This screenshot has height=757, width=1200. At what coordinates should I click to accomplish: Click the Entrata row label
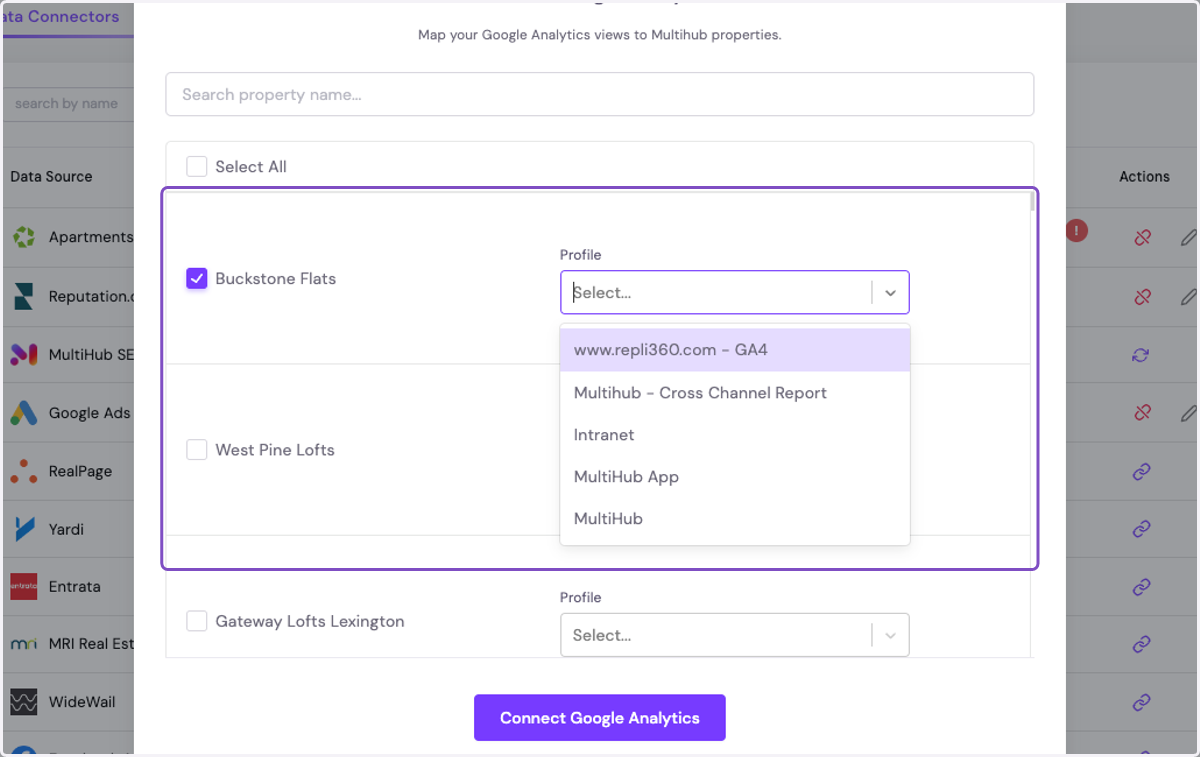(x=75, y=586)
